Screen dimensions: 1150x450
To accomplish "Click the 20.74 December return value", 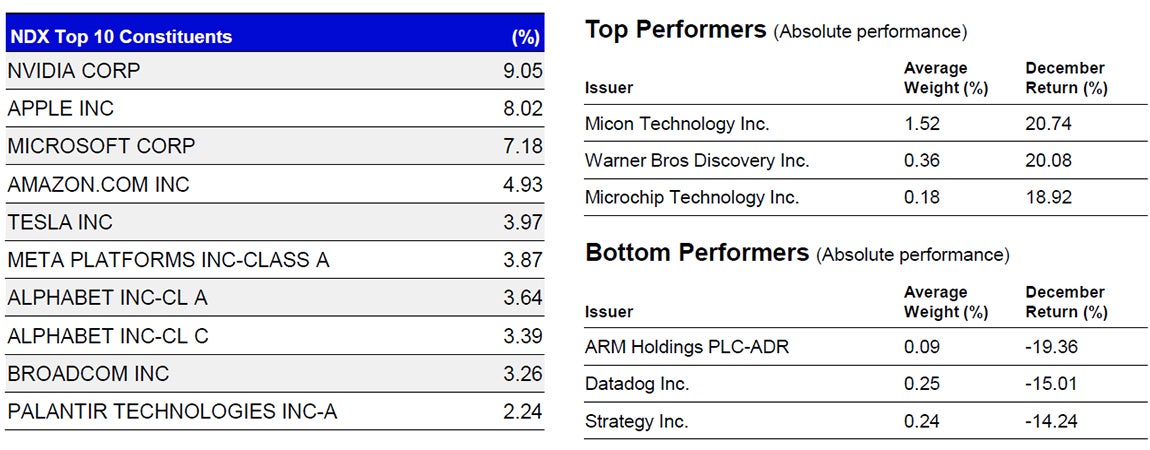I will point(1049,124).
